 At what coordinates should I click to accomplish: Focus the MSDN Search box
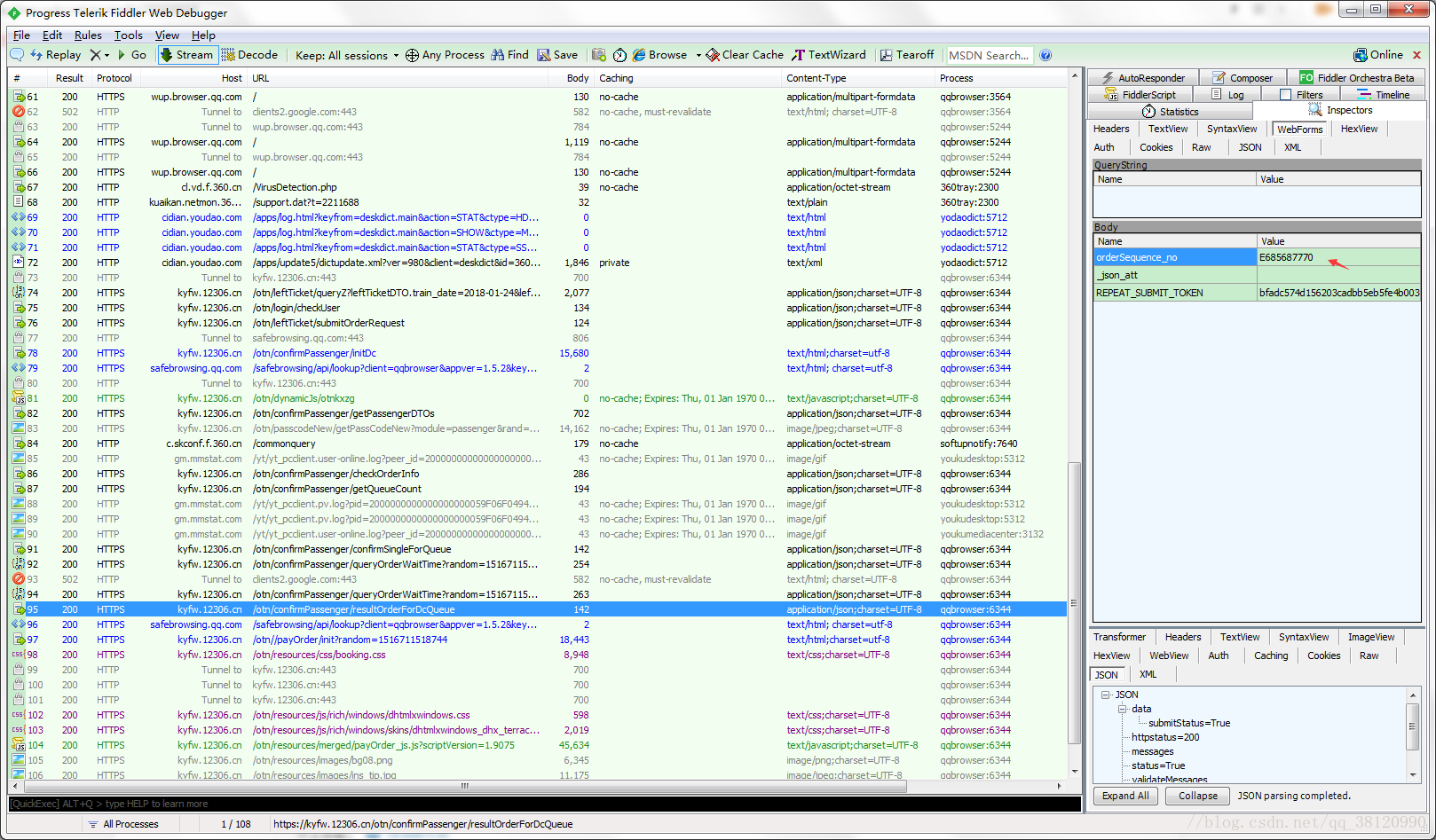point(990,55)
